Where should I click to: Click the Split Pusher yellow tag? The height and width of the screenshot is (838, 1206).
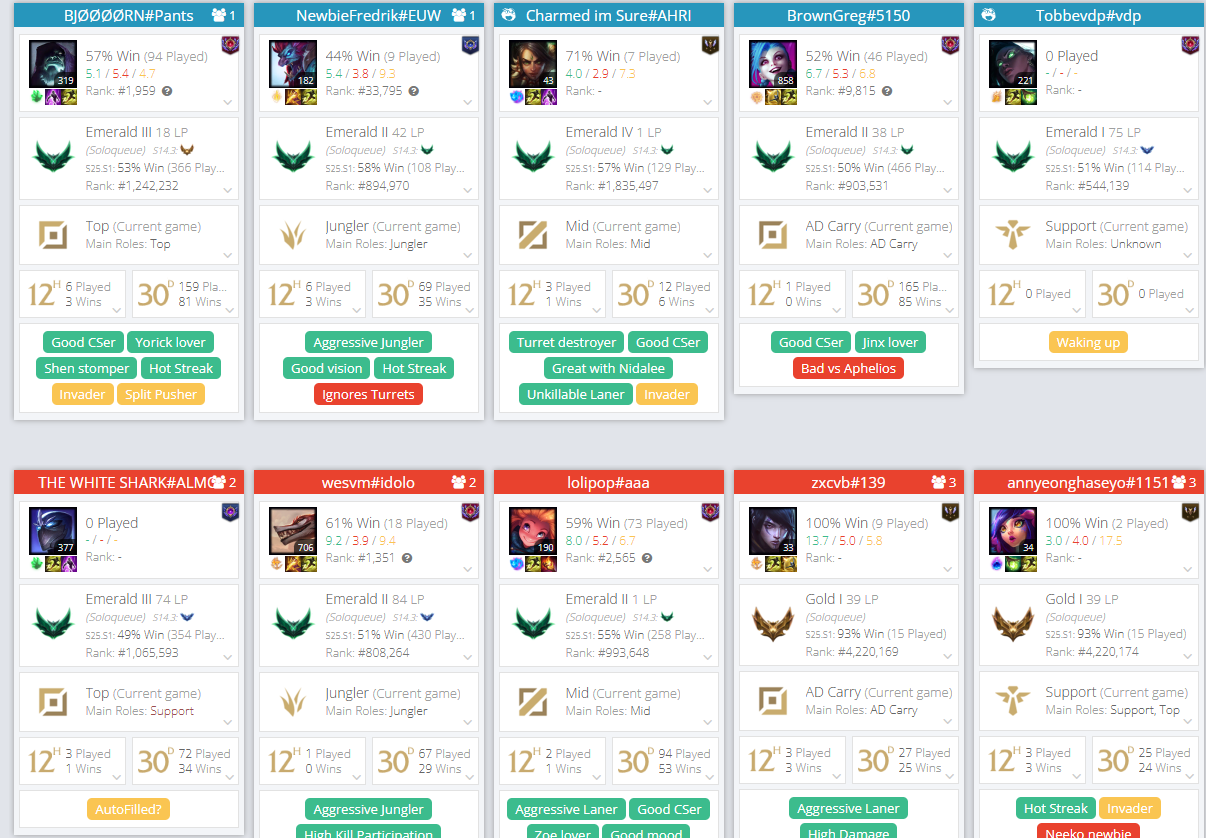(161, 394)
